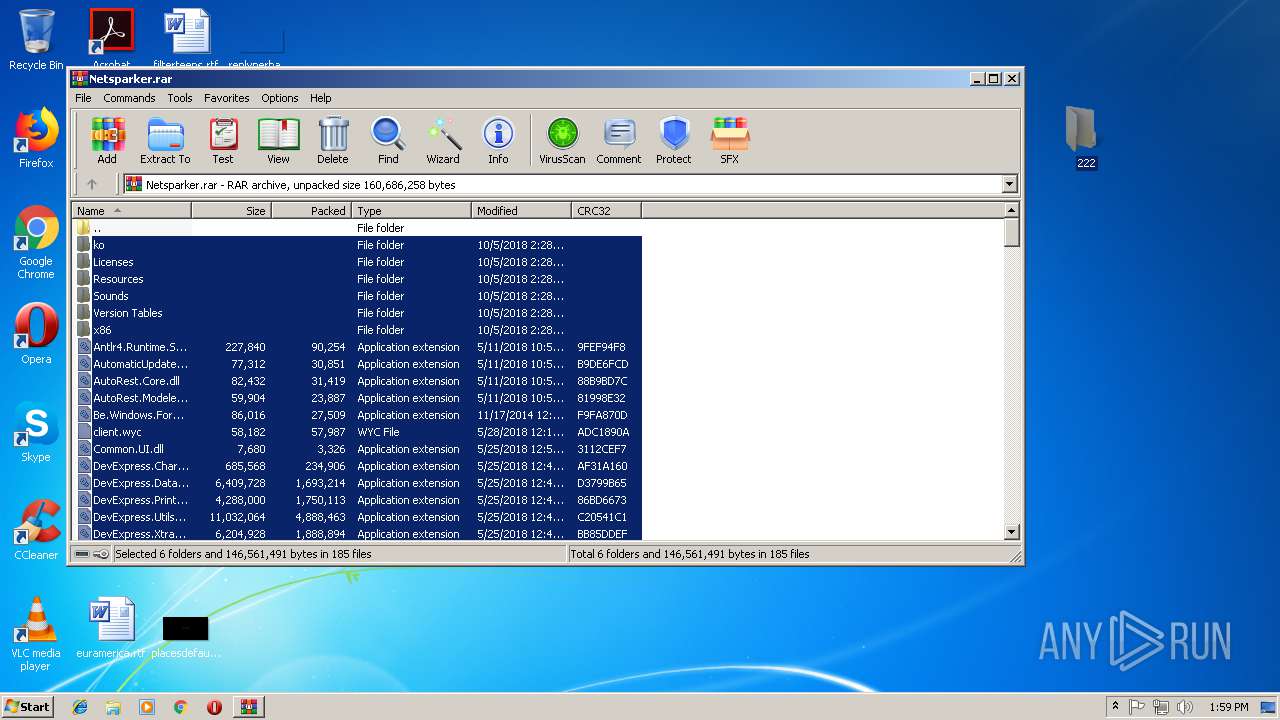Sort by the Modified column header
The image size is (1280, 720).
pyautogui.click(x=522, y=211)
